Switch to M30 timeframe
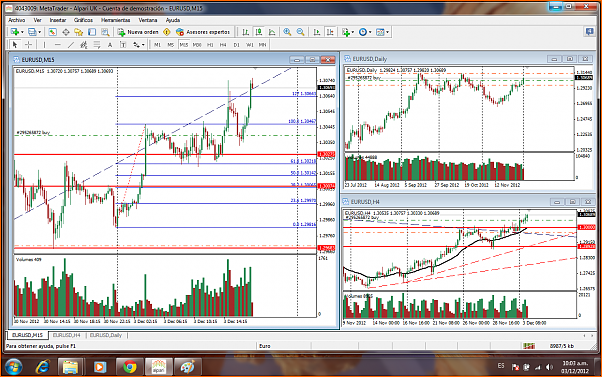This screenshot has height=377, width=602. click(x=197, y=45)
